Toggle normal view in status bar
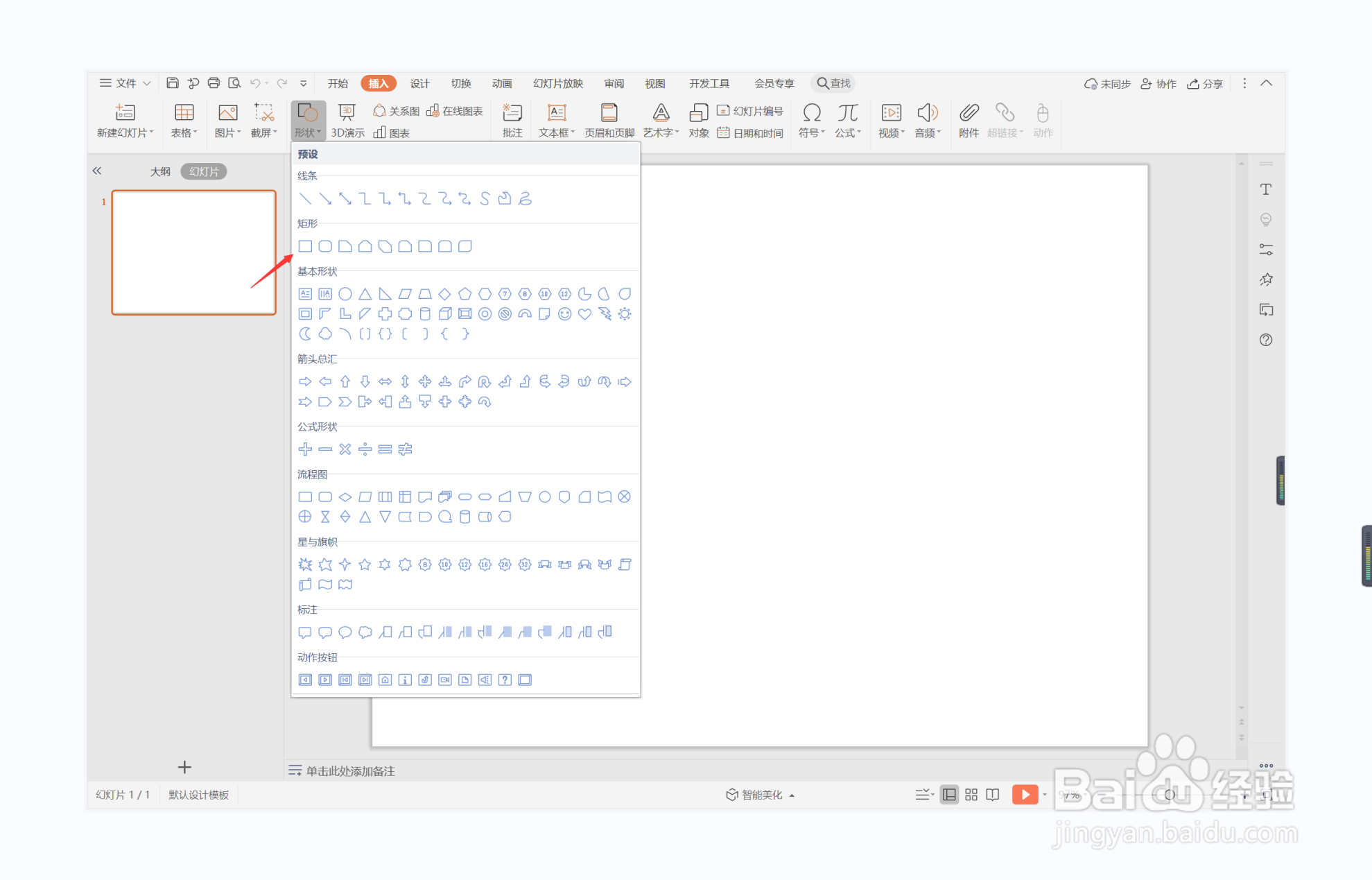Image resolution: width=1372 pixels, height=880 pixels. tap(949, 795)
